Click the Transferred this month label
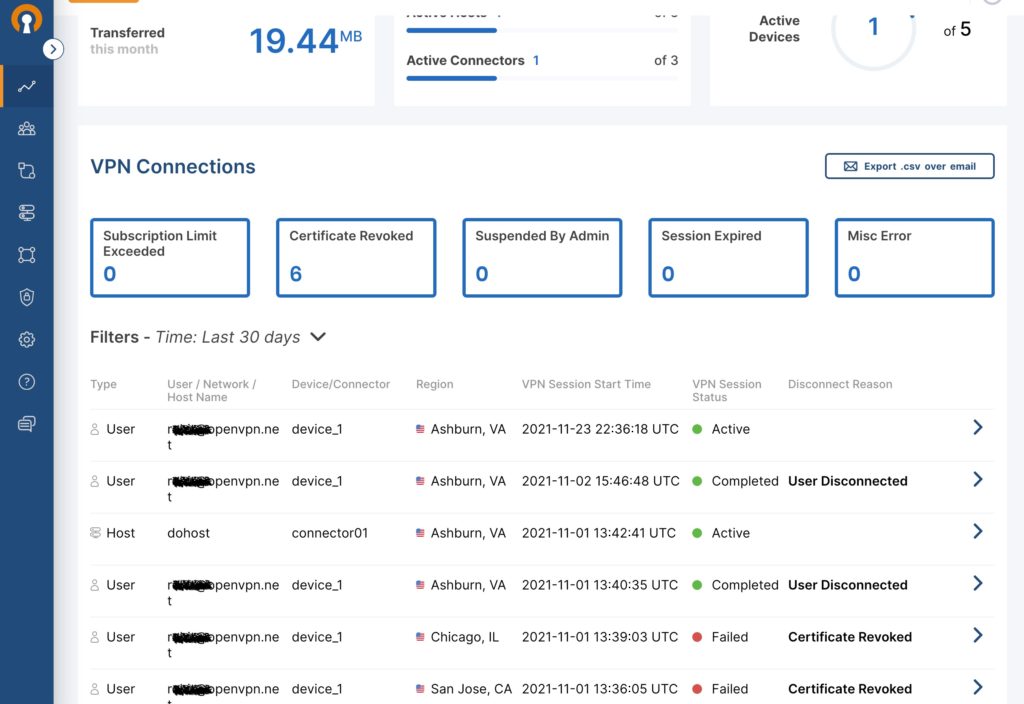The image size is (1024, 704). (x=127, y=40)
